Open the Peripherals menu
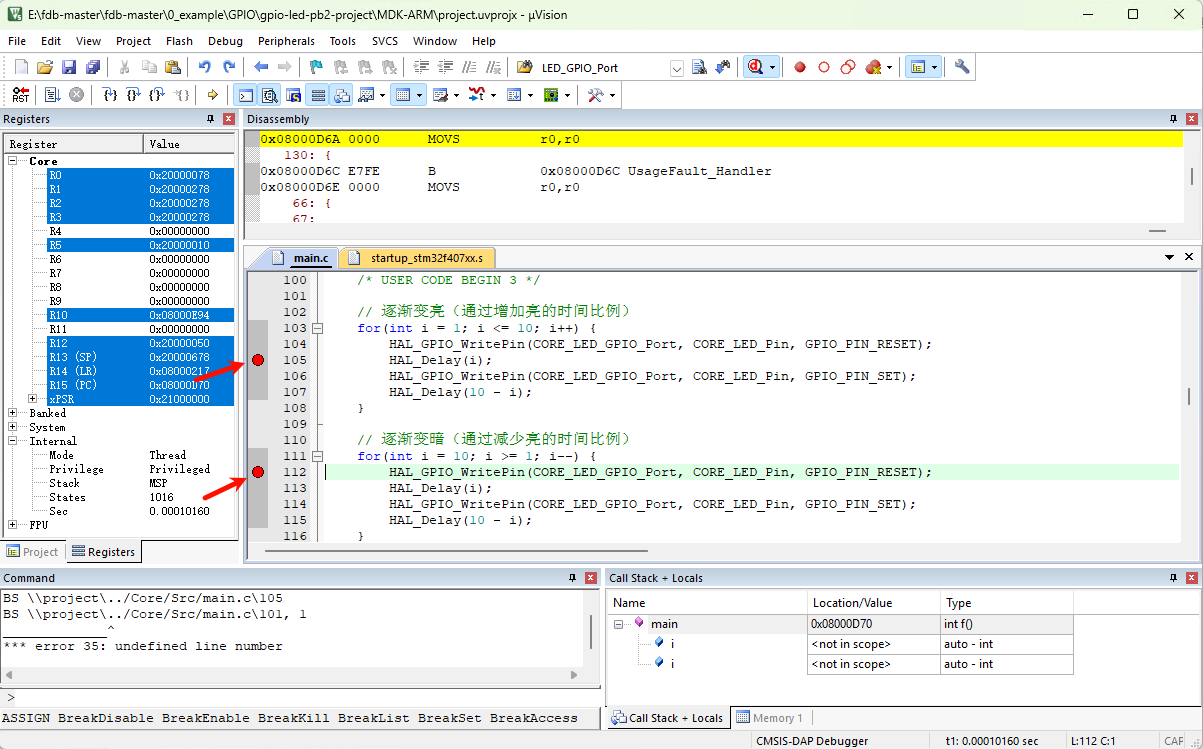 tap(286, 41)
